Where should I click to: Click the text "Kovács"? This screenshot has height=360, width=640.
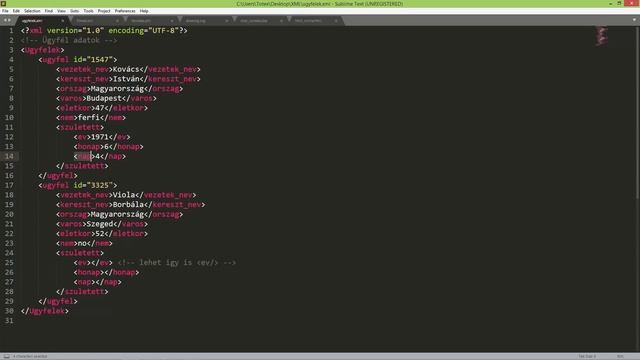pyautogui.click(x=126, y=69)
